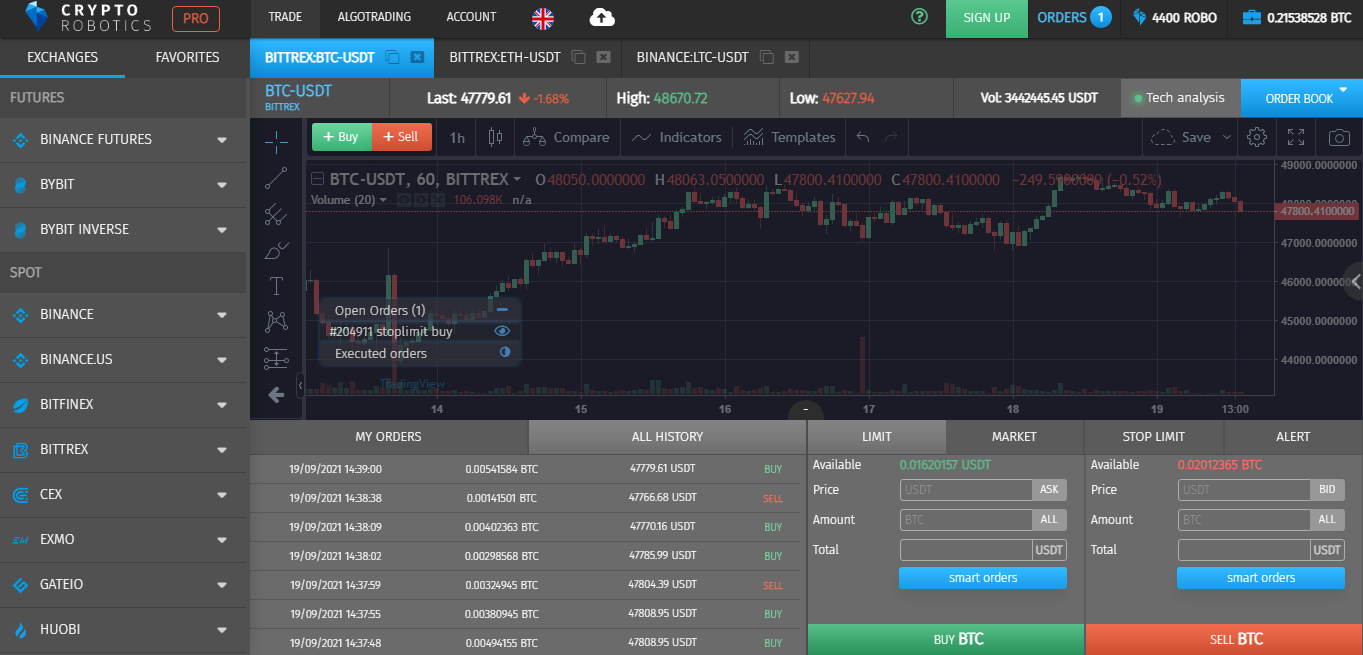This screenshot has height=655, width=1363.
Task: Open smart orders in buy form
Action: 983,578
